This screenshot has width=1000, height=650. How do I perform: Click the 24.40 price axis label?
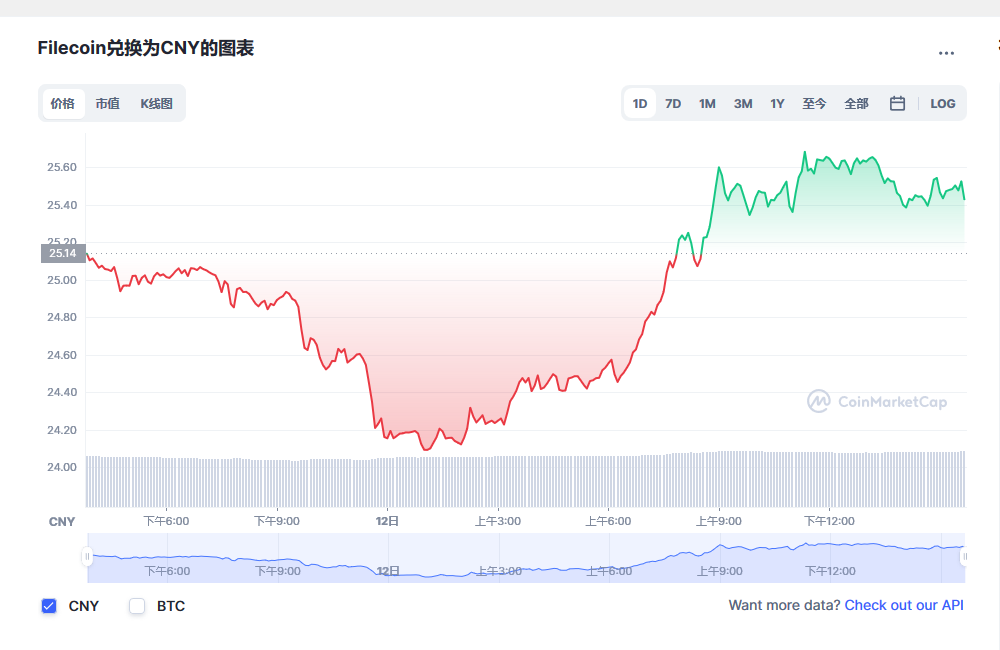point(62,392)
